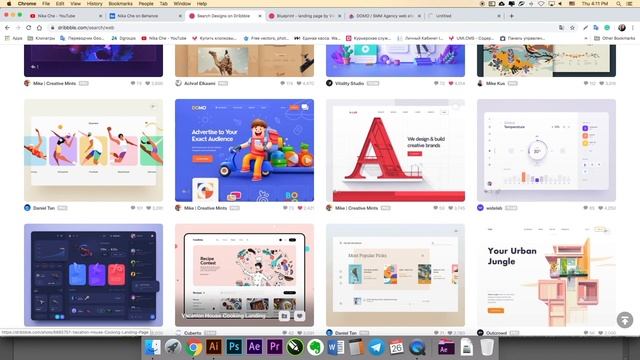
Task: Open the History menu
Action: click(x=94, y=4)
